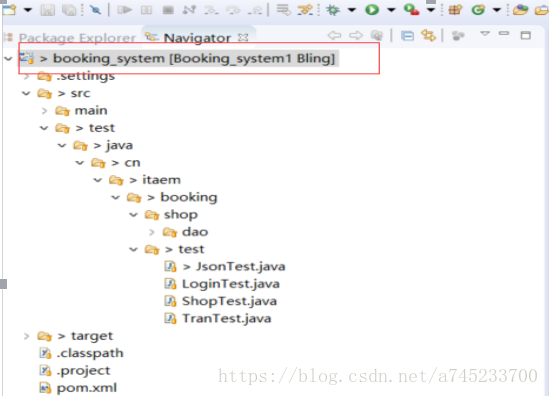
Task: Open the Navigator View Menu triangle
Action: click(x=485, y=34)
